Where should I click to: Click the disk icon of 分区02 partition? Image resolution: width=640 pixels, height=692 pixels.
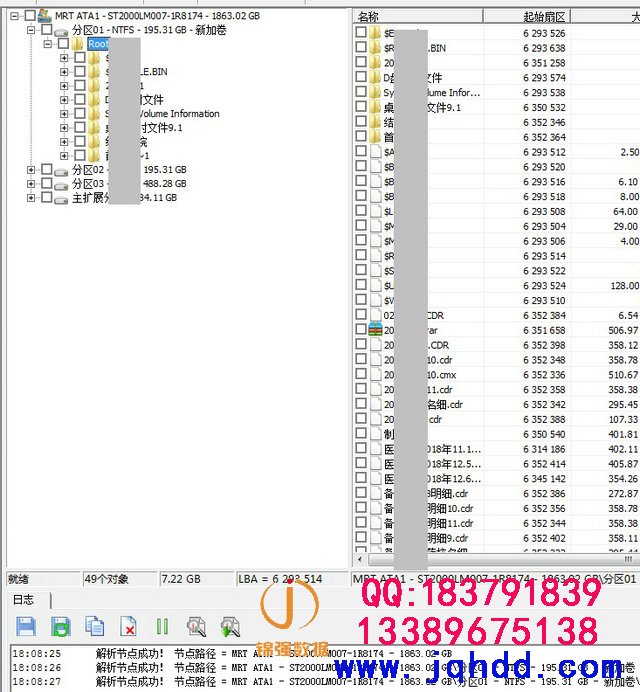pyautogui.click(x=61, y=171)
